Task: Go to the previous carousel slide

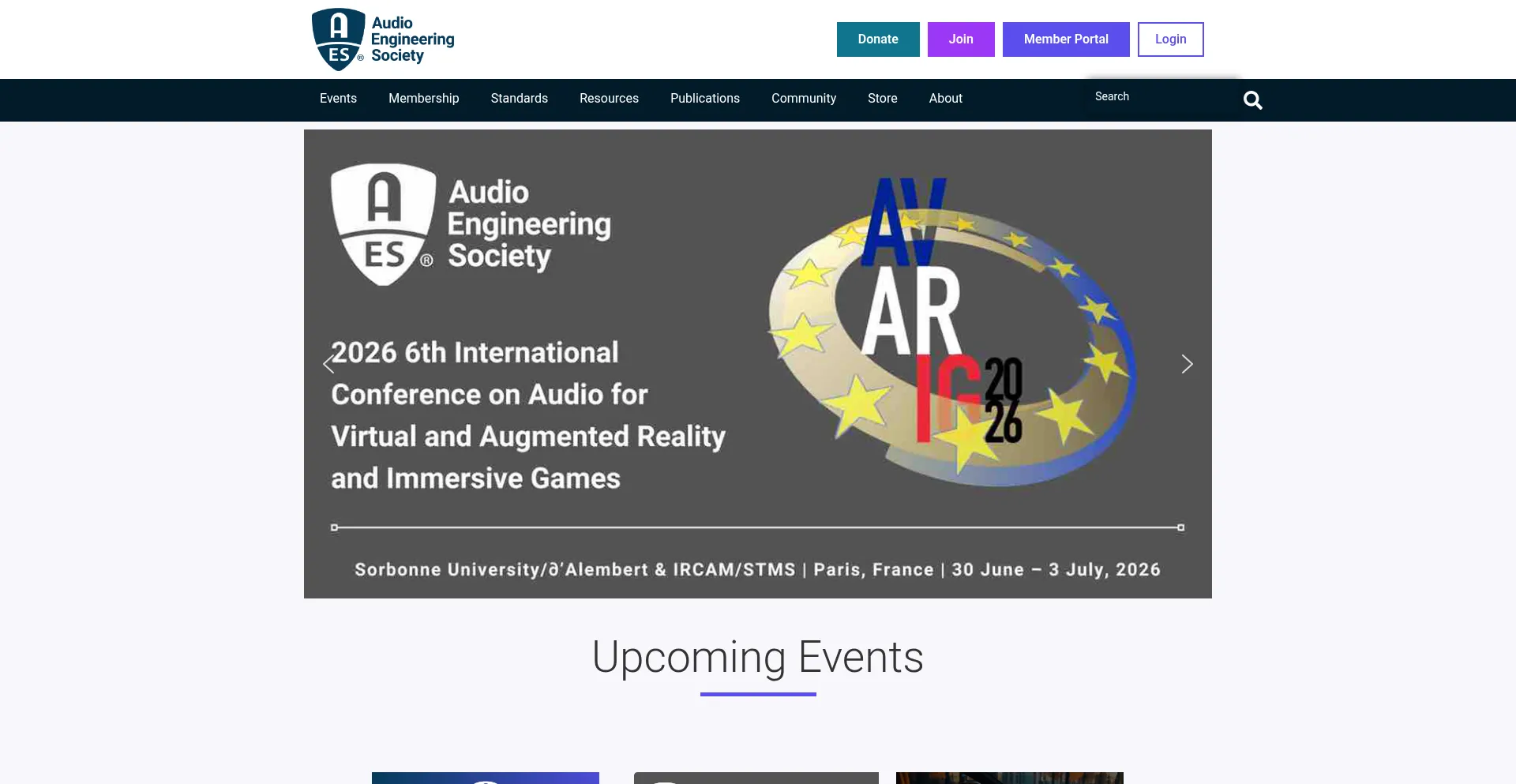Action: coord(328,364)
